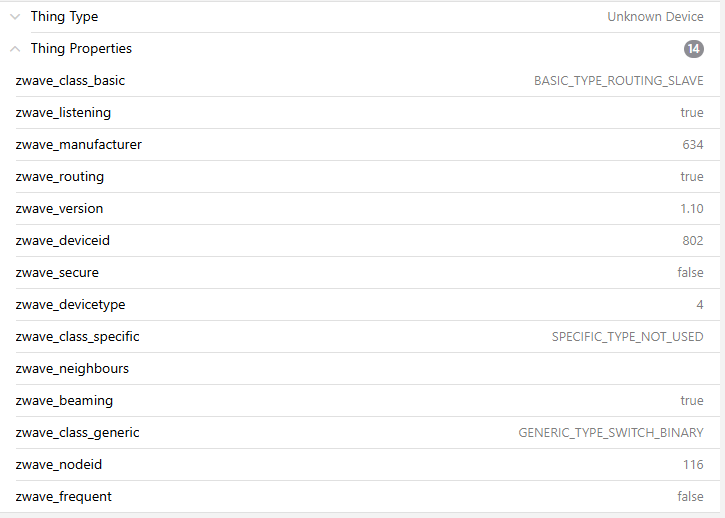Click the 14 properties count badge

coord(693,49)
